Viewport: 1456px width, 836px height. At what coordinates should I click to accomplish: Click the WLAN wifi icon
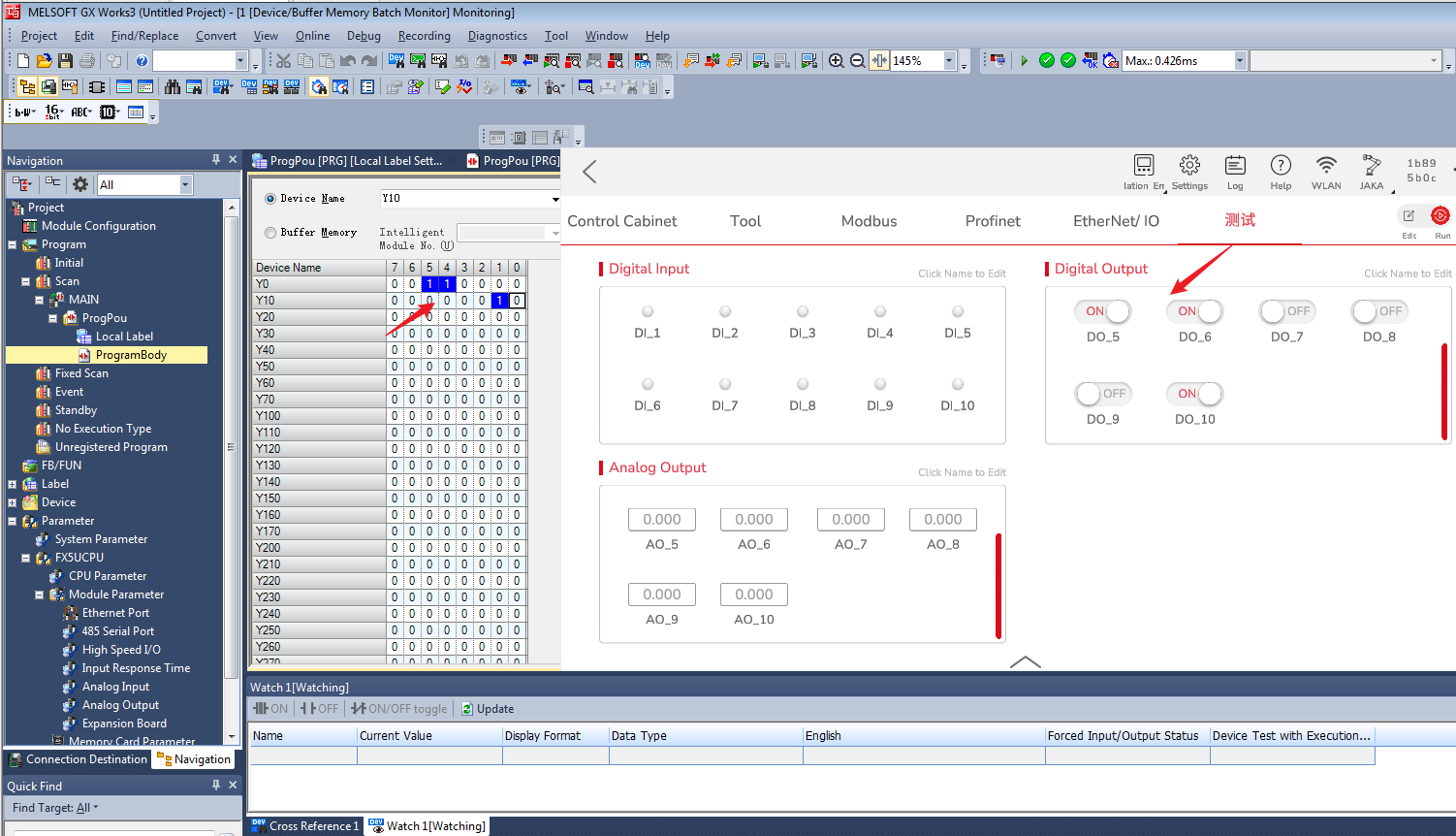coord(1325,166)
